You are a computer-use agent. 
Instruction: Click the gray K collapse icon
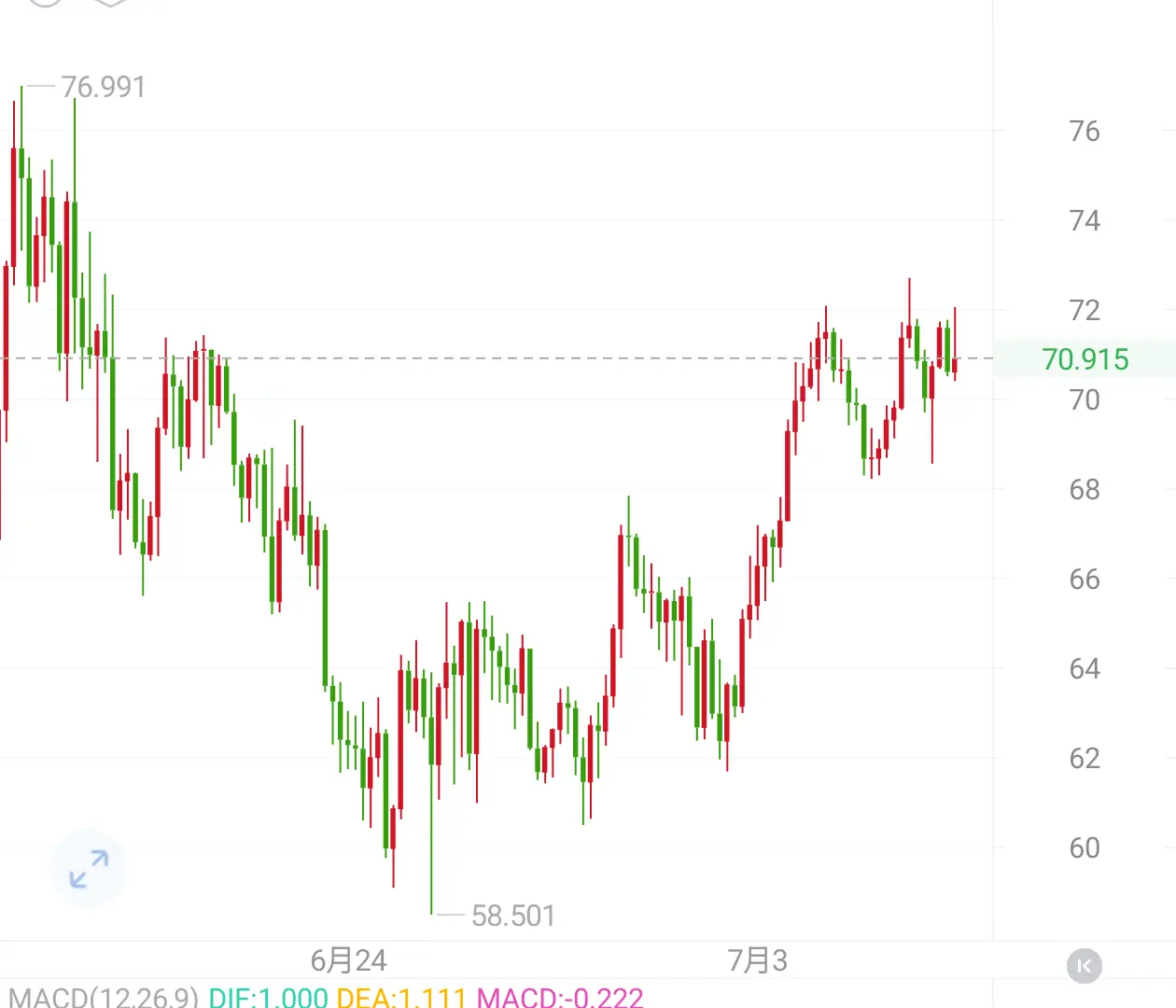[x=1084, y=966]
